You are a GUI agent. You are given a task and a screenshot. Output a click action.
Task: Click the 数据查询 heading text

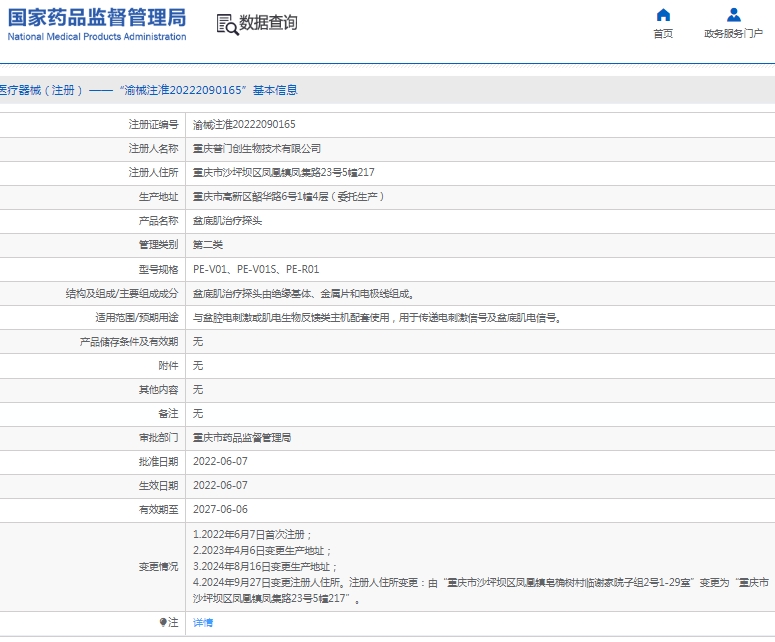(x=268, y=22)
